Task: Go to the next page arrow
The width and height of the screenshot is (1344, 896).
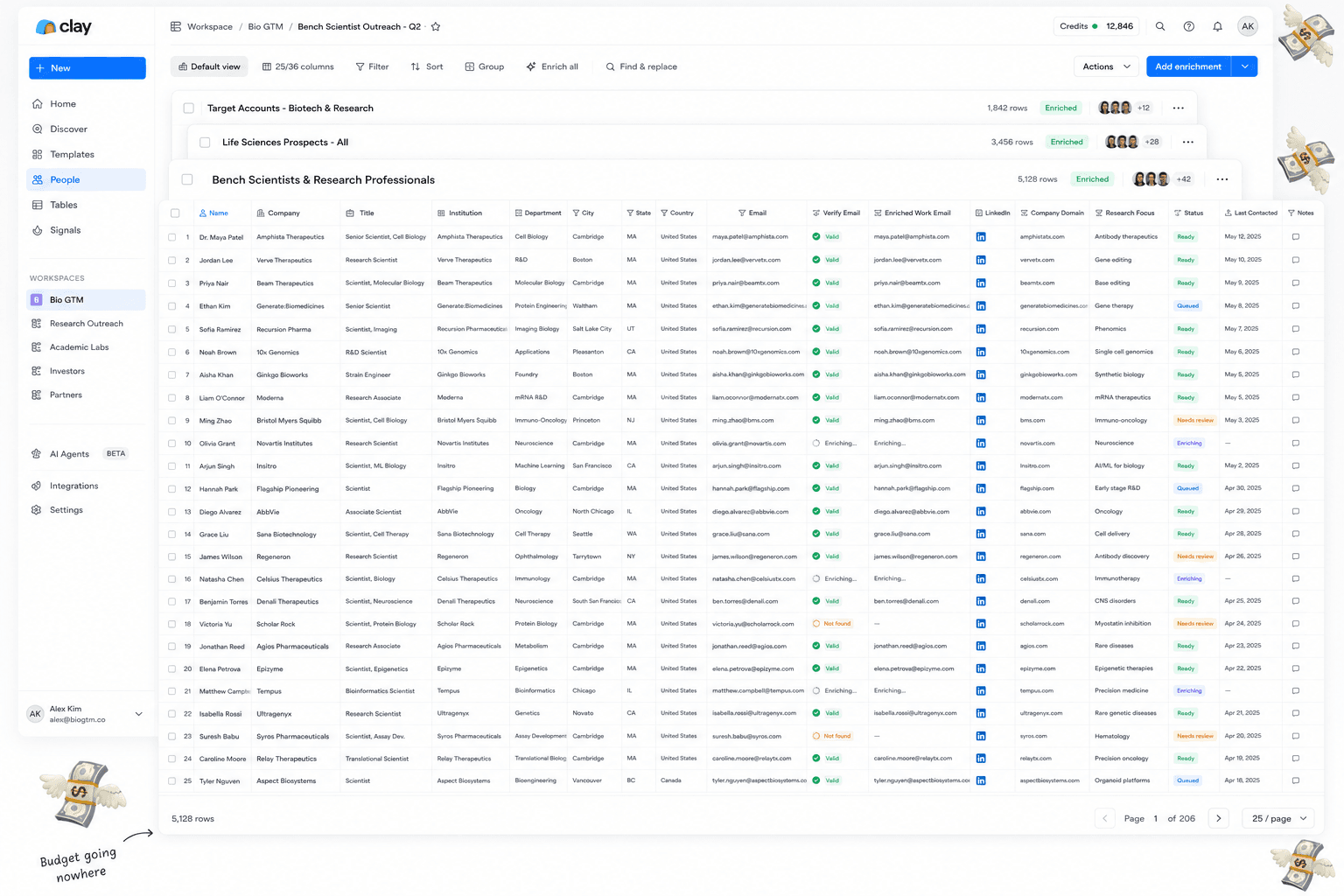Action: coord(1219,818)
